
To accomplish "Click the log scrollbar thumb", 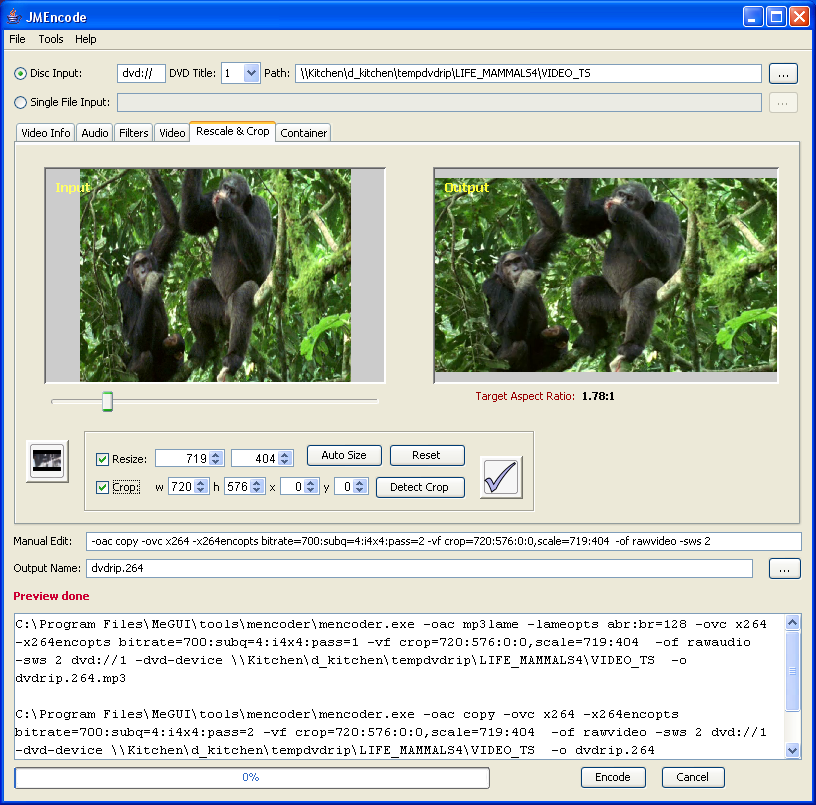I will pyautogui.click(x=792, y=671).
